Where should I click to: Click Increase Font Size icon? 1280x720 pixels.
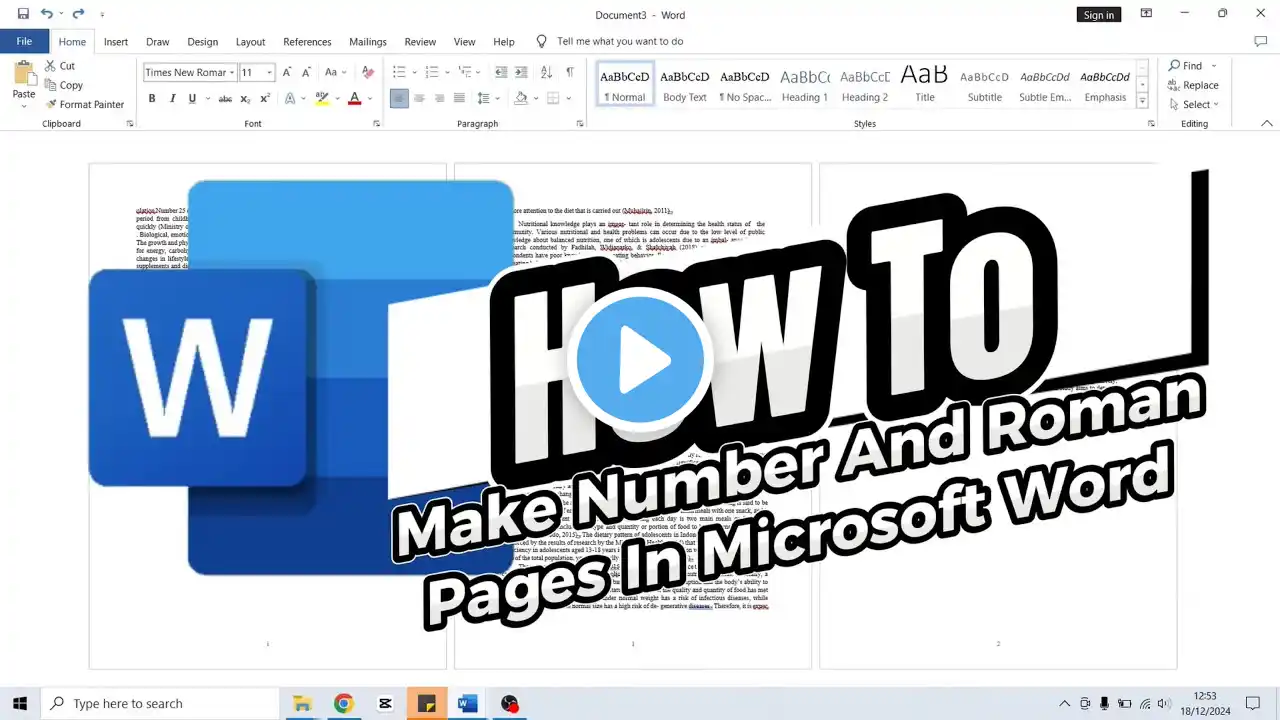tap(287, 72)
